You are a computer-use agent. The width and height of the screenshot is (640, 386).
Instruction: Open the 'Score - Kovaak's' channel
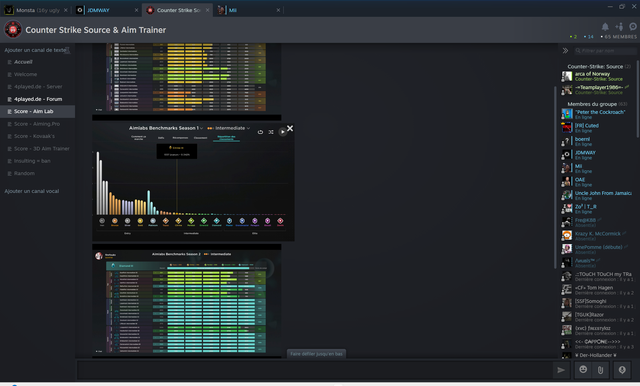click(38, 136)
